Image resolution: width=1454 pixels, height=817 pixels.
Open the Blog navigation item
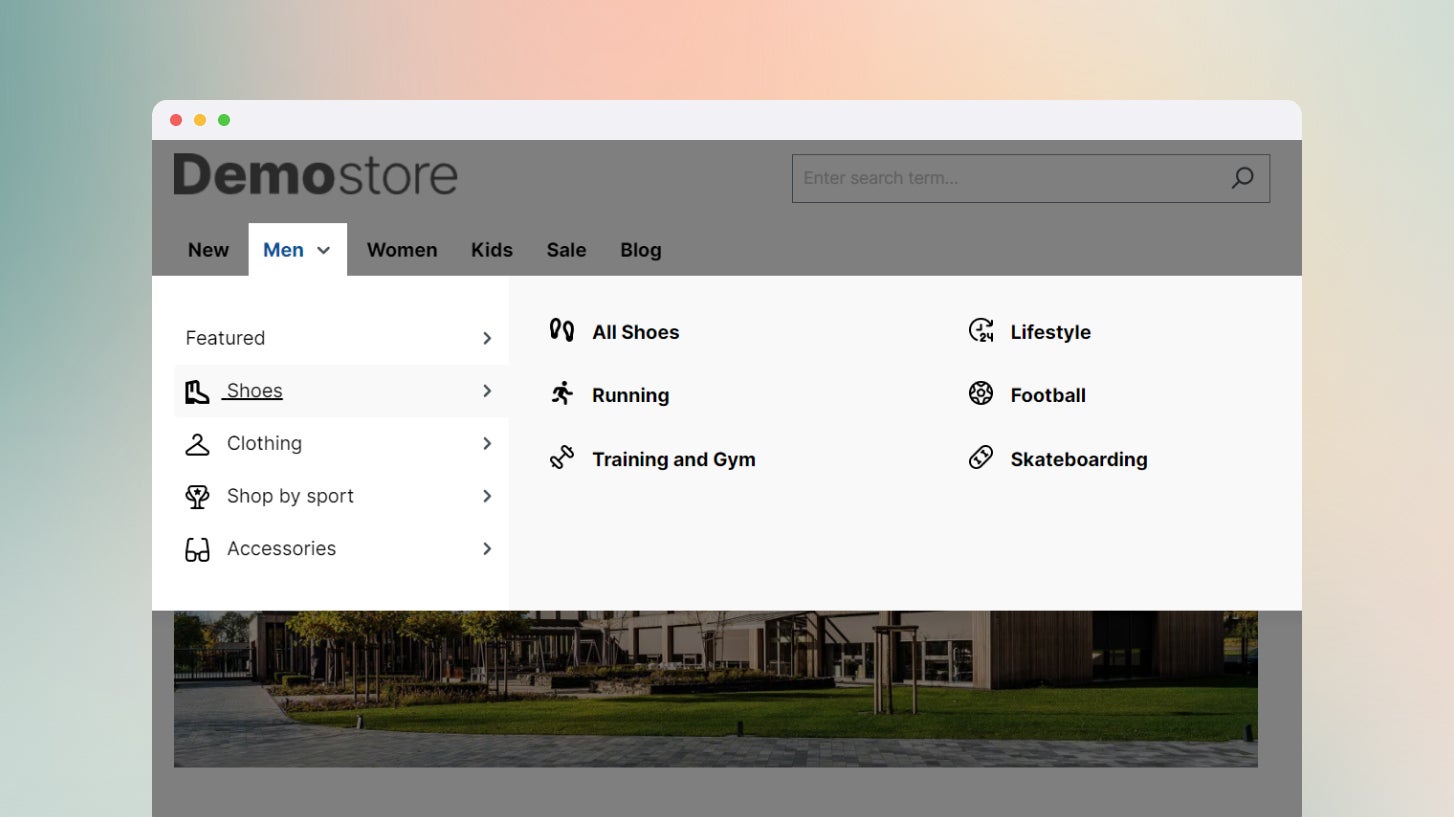point(640,250)
